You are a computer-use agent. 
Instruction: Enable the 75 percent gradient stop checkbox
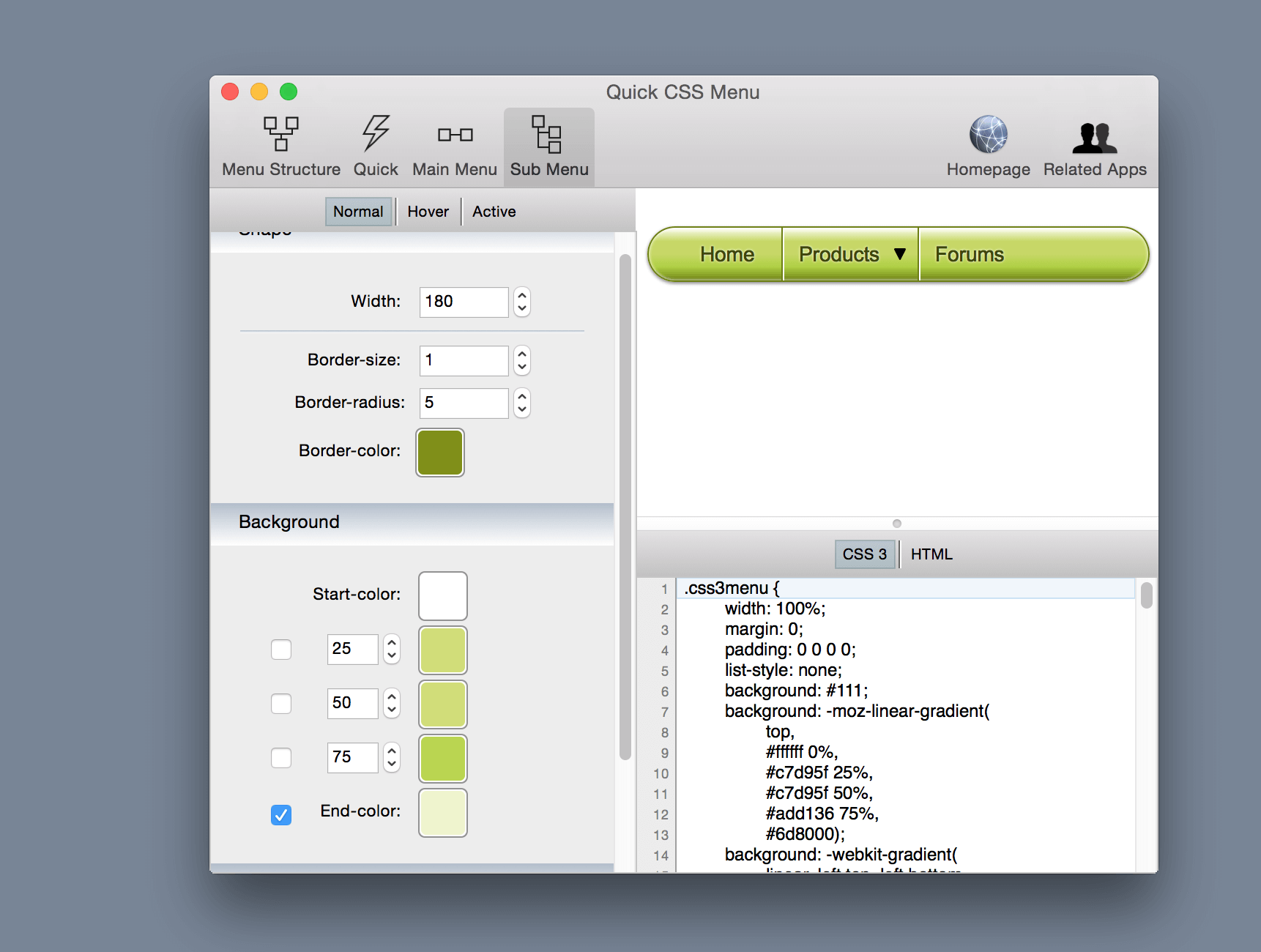tap(281, 758)
